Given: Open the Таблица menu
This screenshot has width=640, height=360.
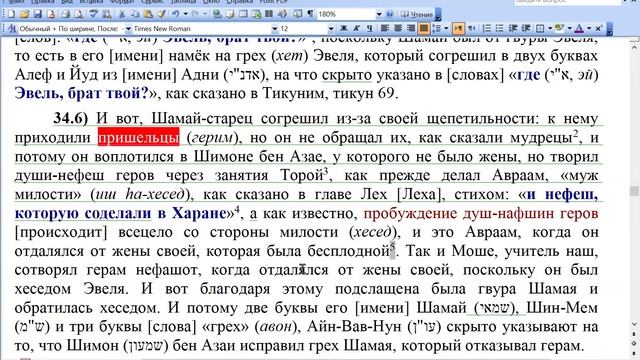Looking at the screenshot, I should (x=183, y=2).
